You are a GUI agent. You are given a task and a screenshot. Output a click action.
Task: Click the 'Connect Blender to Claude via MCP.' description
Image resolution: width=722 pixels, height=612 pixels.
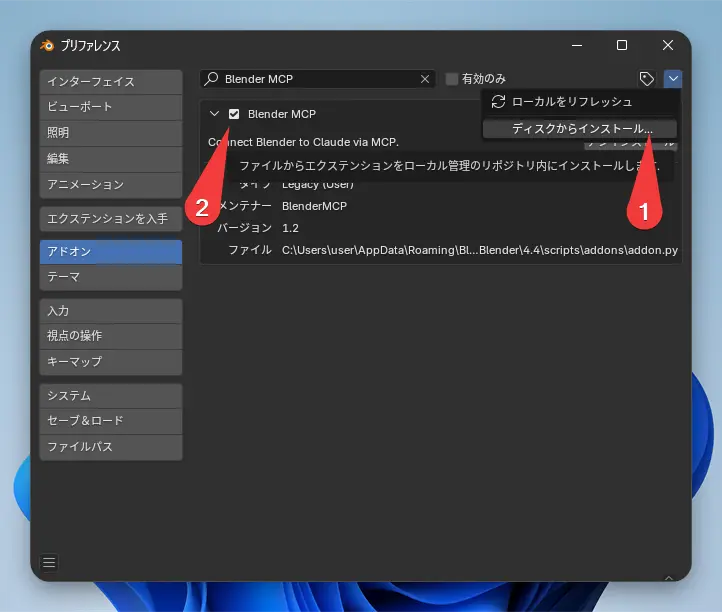[x=303, y=142]
